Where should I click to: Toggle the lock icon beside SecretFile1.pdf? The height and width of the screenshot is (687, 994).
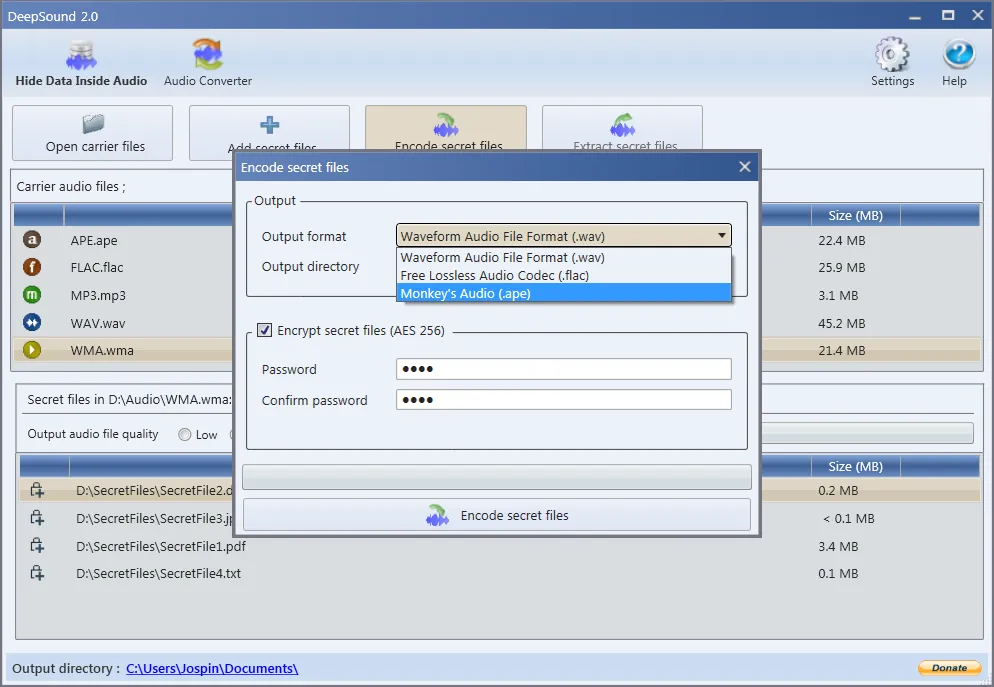coord(36,546)
